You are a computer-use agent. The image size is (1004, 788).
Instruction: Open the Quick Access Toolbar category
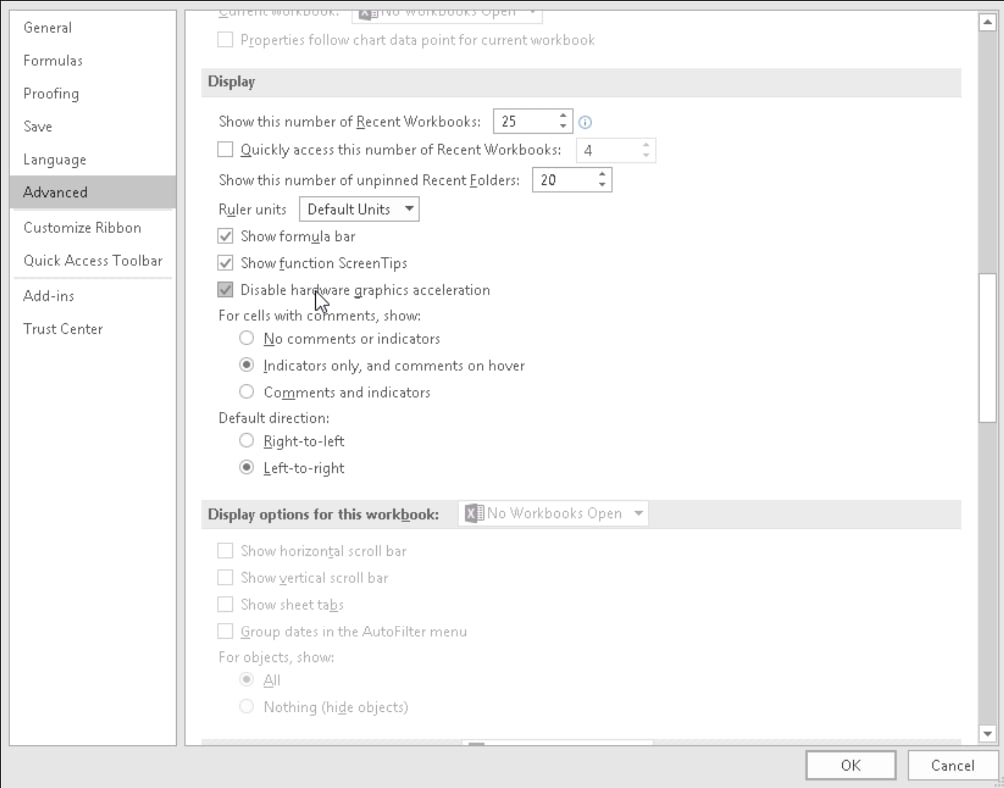click(93, 261)
